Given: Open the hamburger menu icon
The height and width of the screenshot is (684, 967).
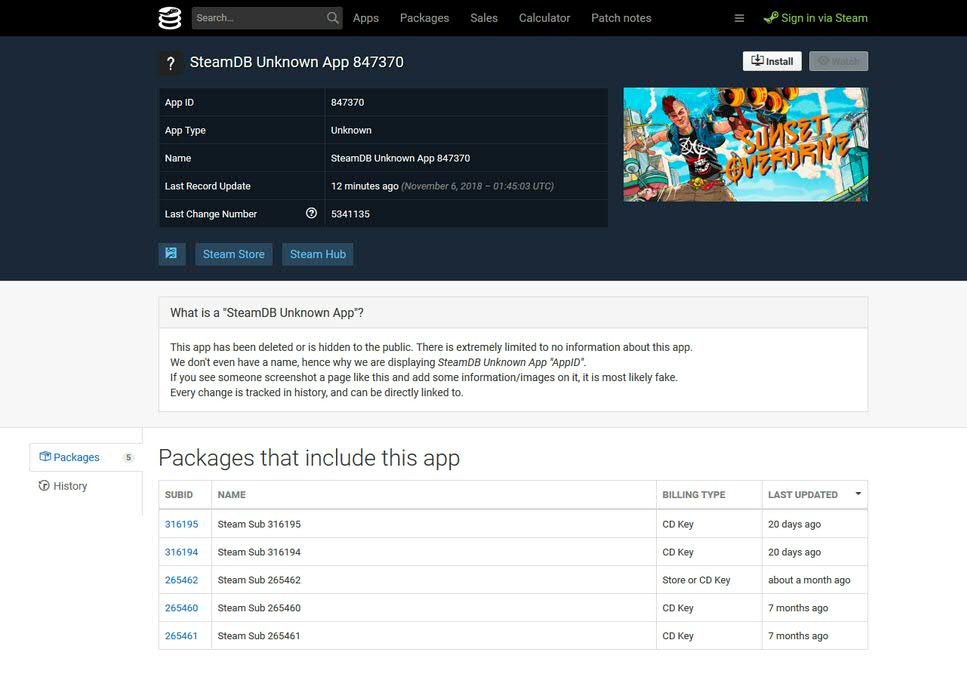Looking at the screenshot, I should click(x=739, y=19).
